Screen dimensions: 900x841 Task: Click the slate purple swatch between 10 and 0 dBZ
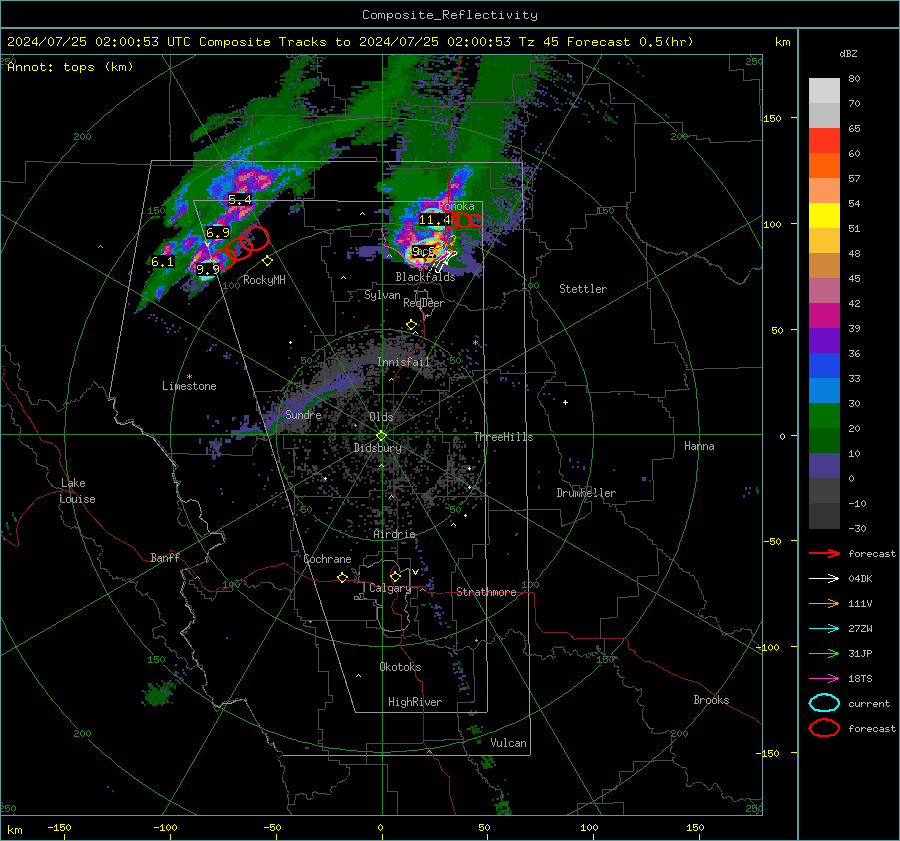pyautogui.click(x=824, y=466)
